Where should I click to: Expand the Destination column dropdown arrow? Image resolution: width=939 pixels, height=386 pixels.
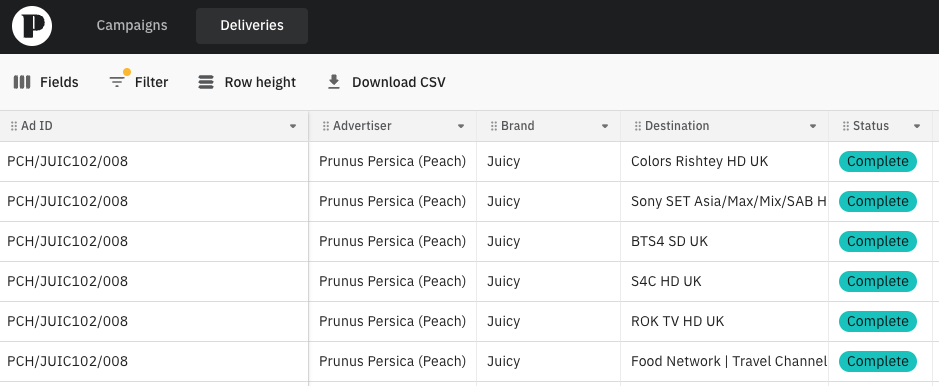pyautogui.click(x=813, y=126)
